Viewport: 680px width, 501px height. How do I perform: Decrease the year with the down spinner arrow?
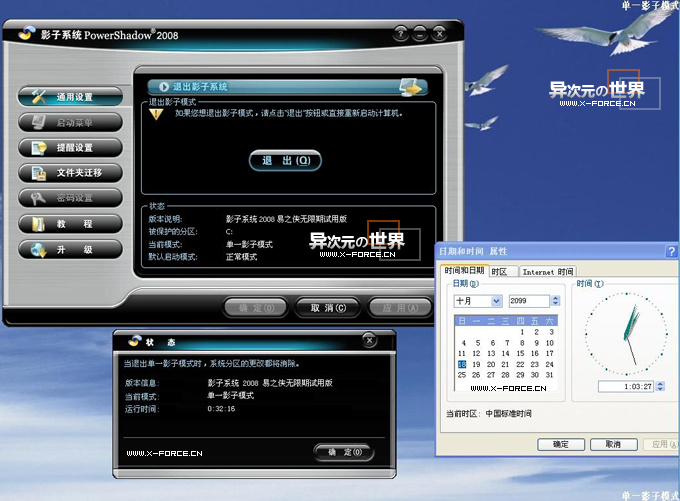pos(556,304)
